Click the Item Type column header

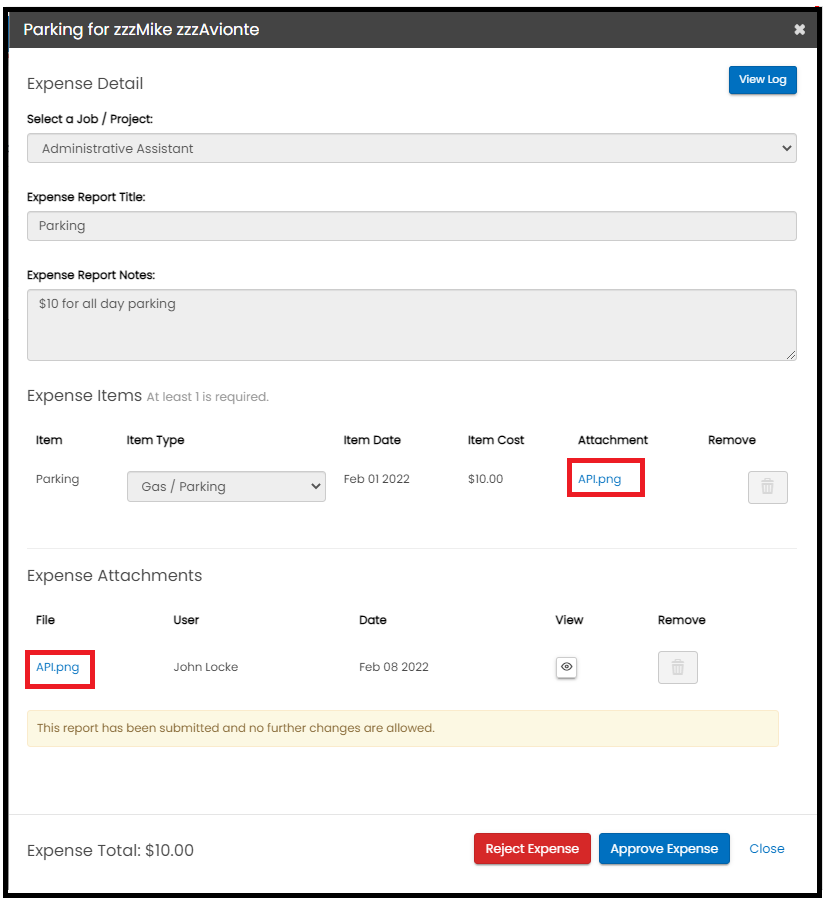(155, 440)
